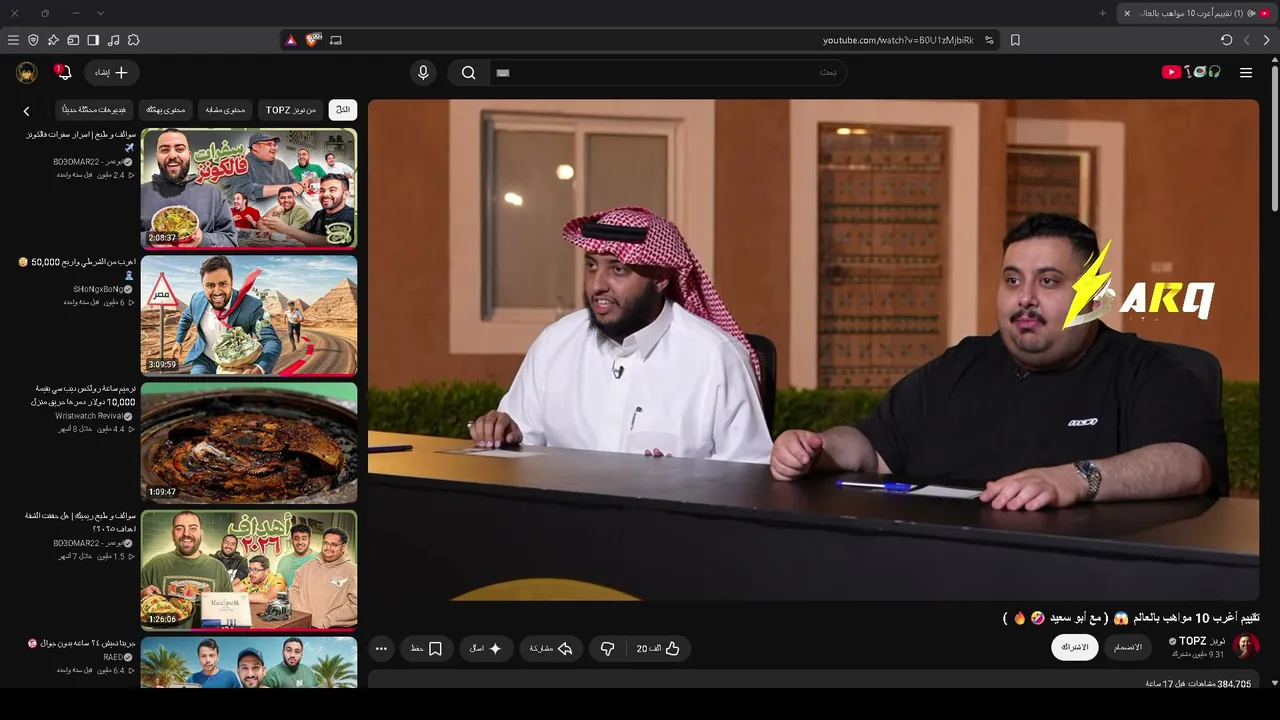Dislike the video with thumbs down
1280x720 pixels.
(x=607, y=648)
